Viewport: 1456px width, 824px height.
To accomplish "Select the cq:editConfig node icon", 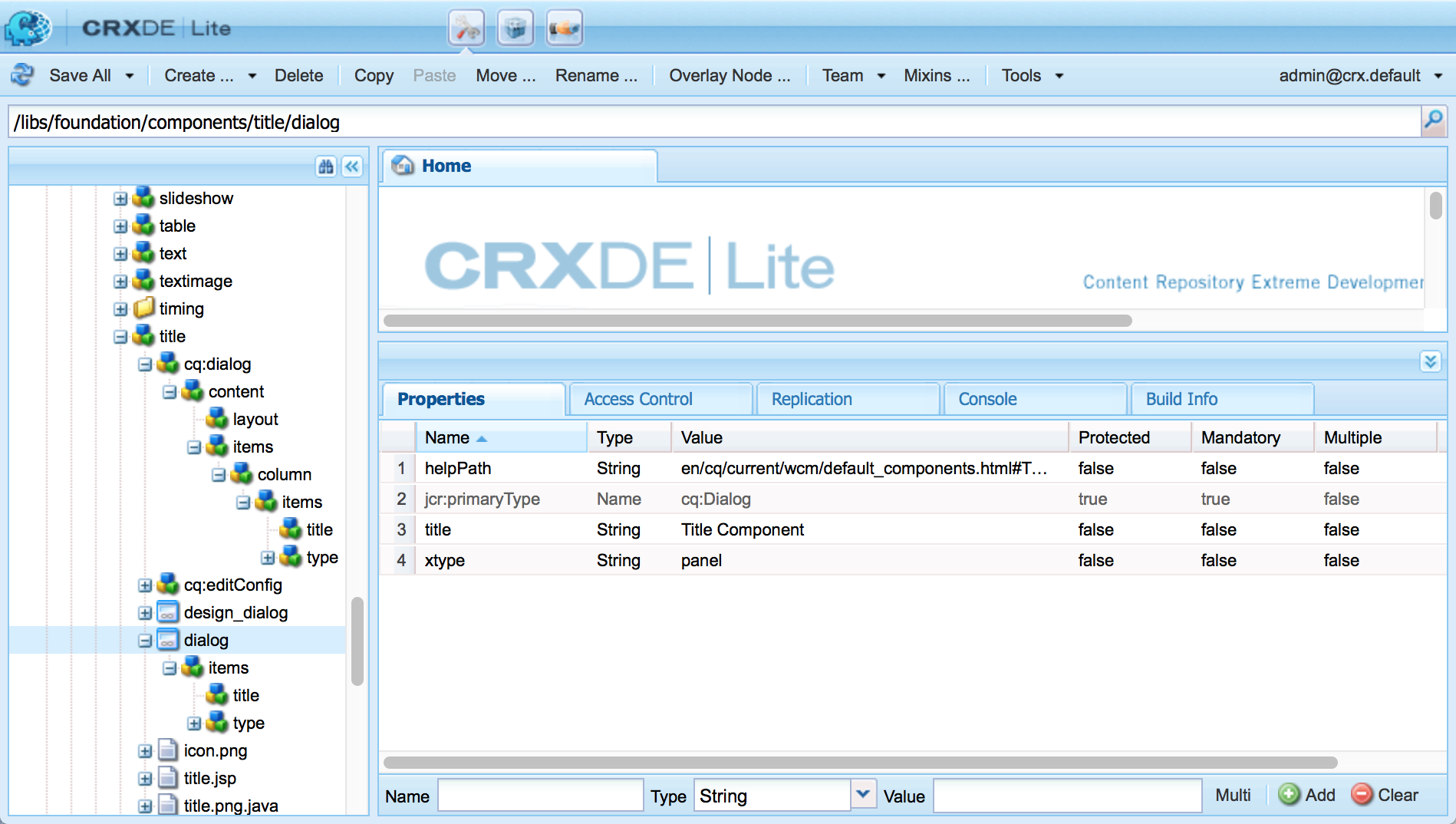I will point(168,584).
